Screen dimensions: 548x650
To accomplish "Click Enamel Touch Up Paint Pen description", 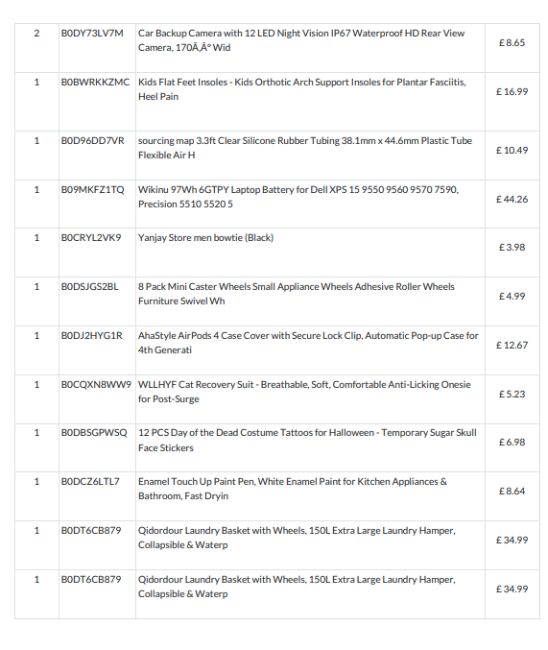I will click(x=292, y=488).
